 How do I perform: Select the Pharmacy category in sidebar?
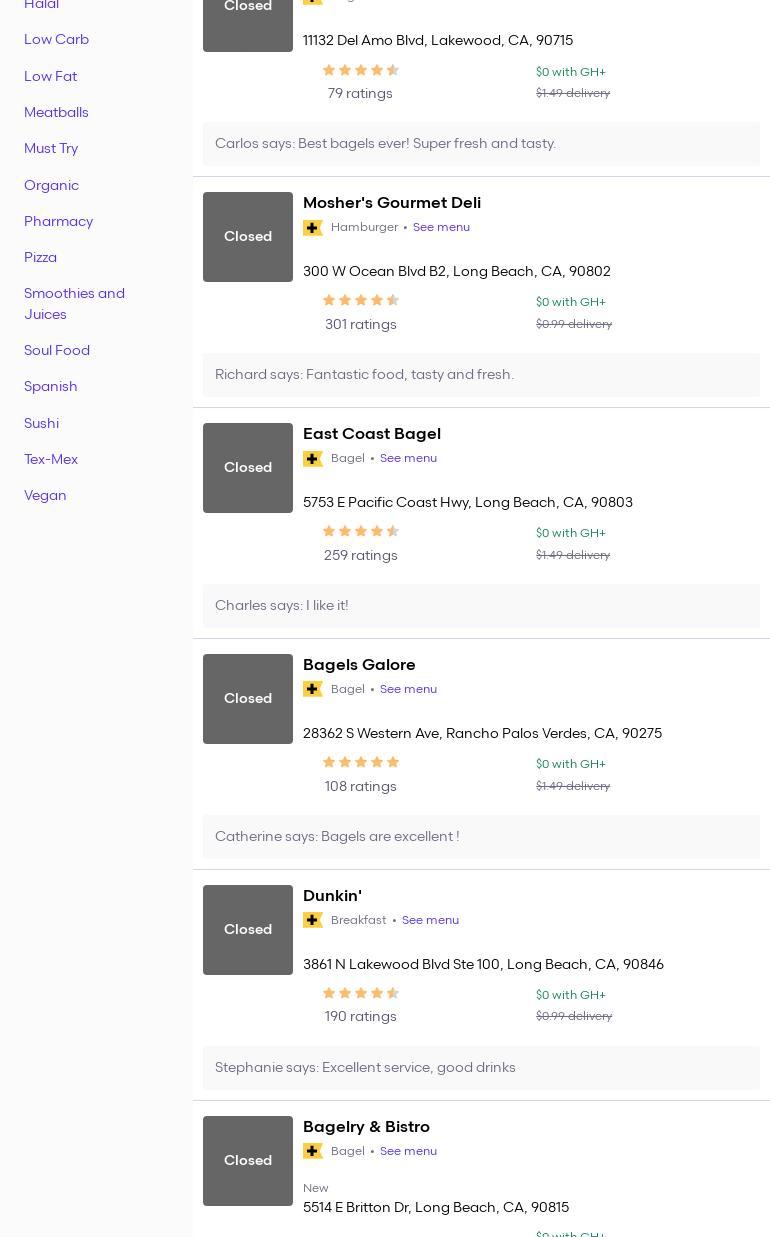coord(58,221)
